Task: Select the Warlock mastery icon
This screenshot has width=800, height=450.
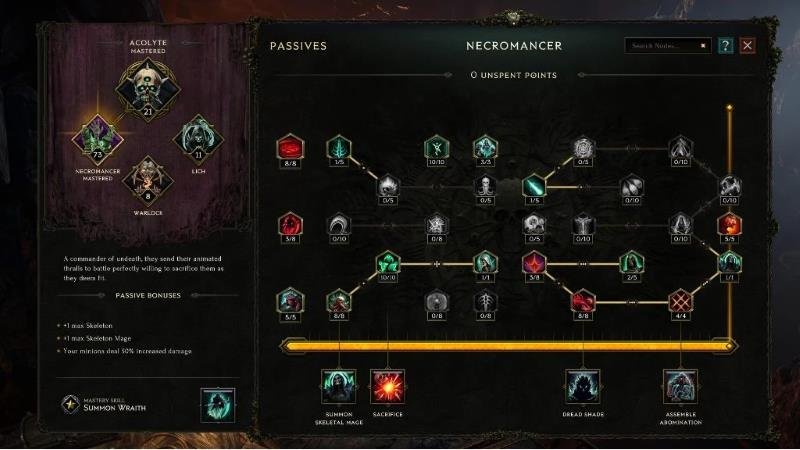Action: pos(148,180)
